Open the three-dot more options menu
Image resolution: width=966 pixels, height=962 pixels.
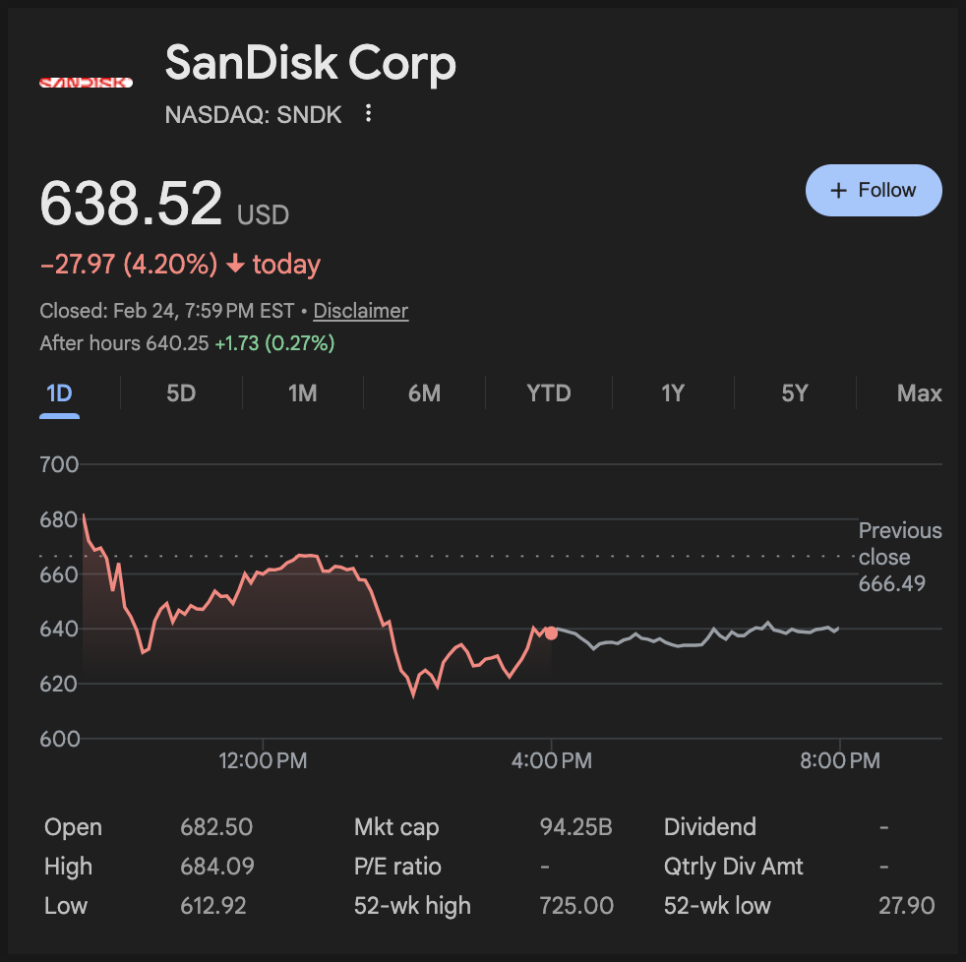[x=368, y=114]
